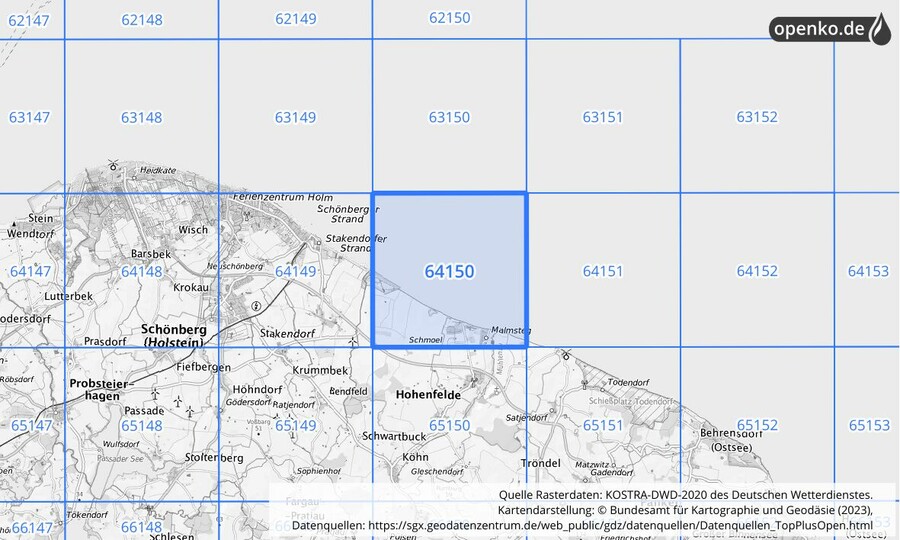
Task: Click grid cell label 63147
Action: (29, 118)
